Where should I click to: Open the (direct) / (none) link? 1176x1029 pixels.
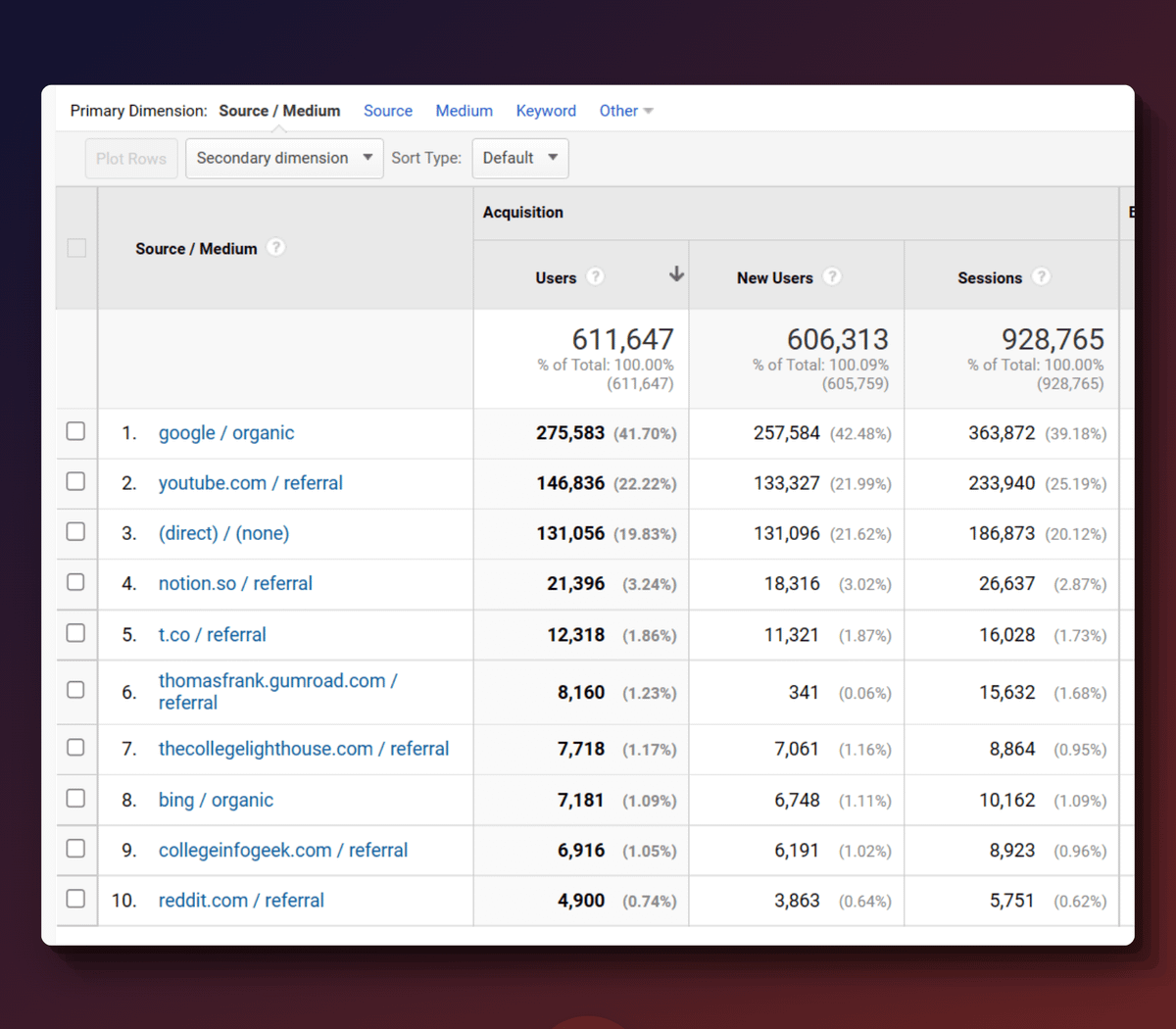224,533
